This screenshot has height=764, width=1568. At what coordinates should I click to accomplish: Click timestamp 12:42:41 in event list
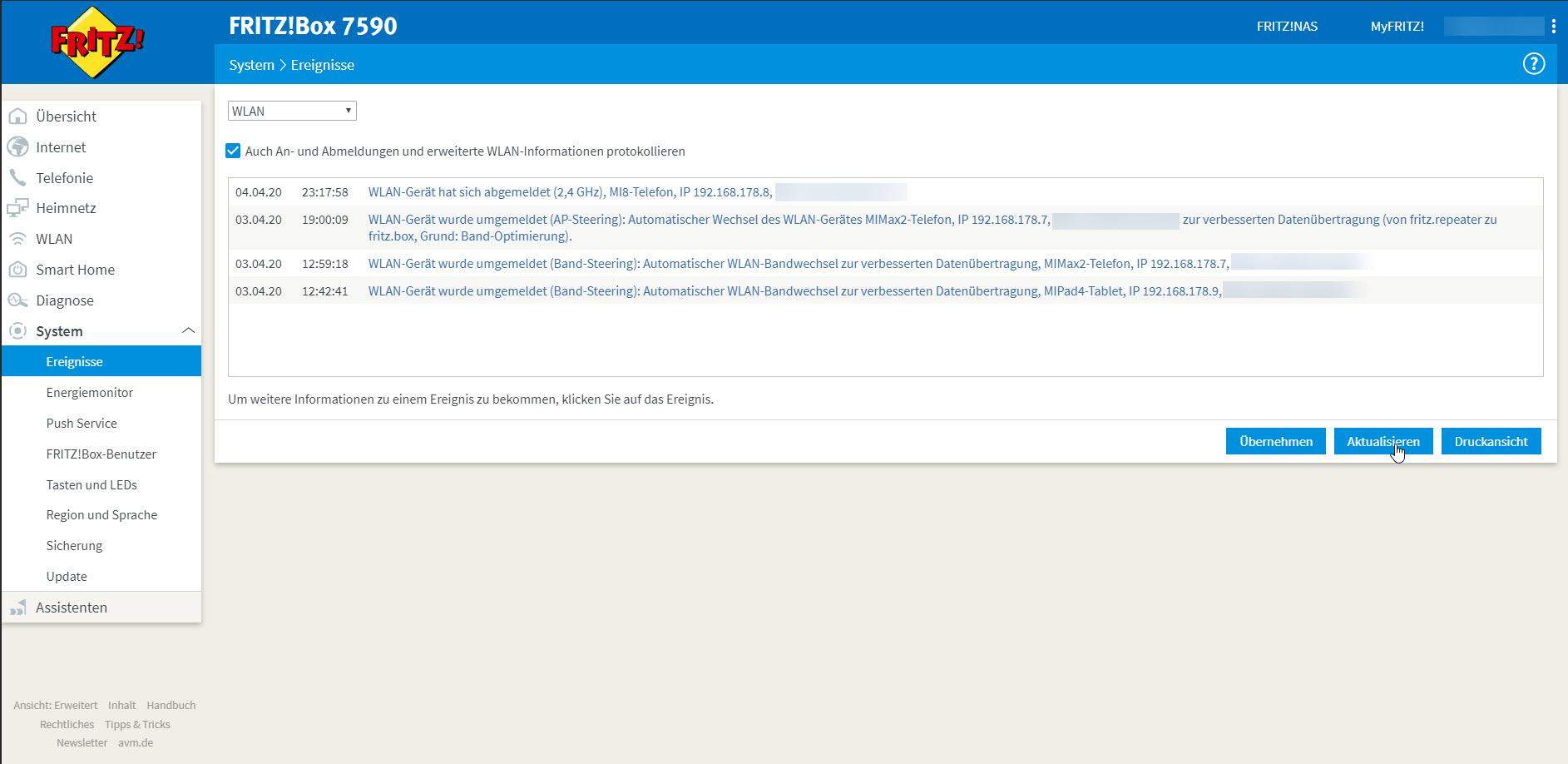pos(324,291)
